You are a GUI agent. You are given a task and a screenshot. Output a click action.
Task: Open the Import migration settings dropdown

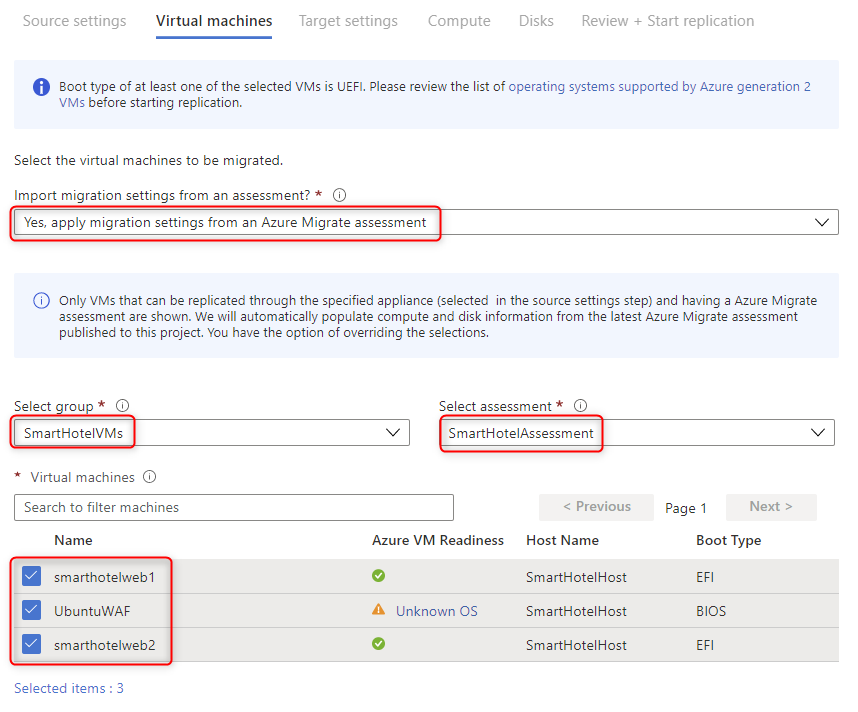point(426,222)
